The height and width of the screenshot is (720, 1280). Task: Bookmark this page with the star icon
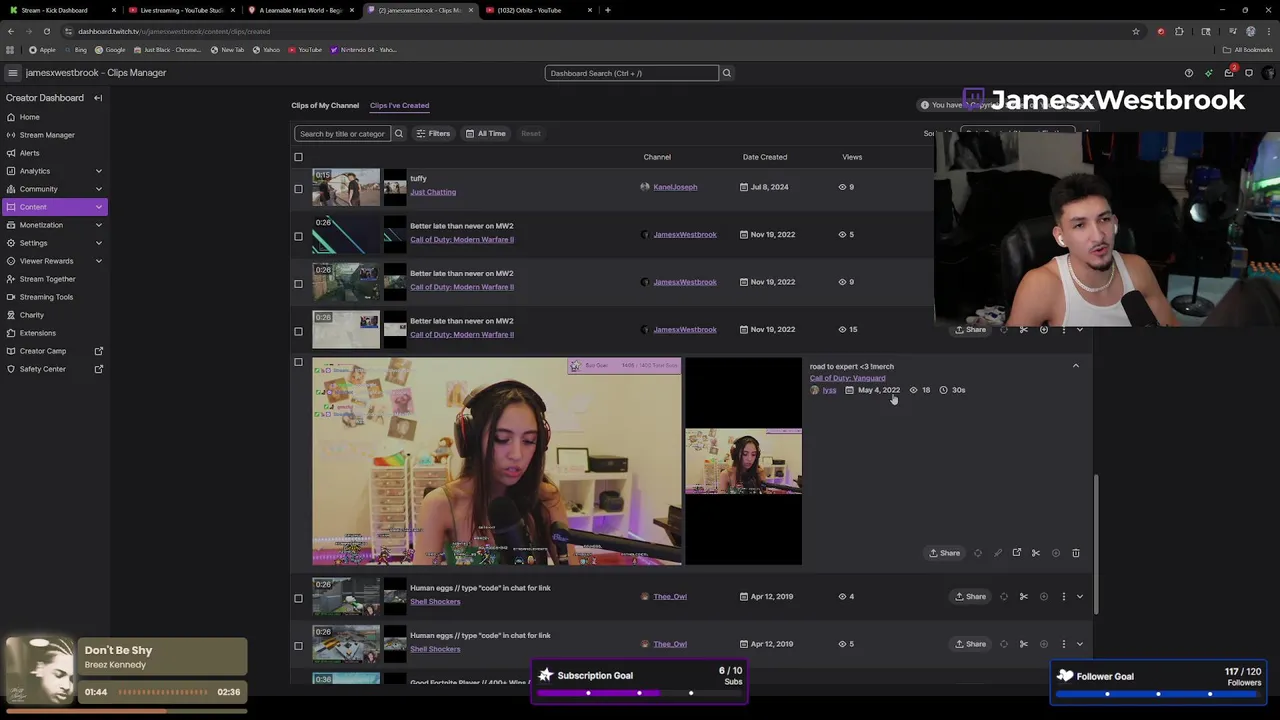pyautogui.click(x=1136, y=31)
